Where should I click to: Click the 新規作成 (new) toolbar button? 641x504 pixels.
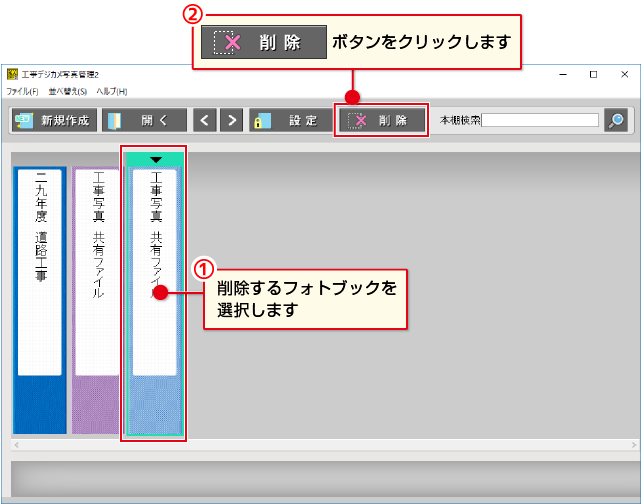(x=53, y=120)
